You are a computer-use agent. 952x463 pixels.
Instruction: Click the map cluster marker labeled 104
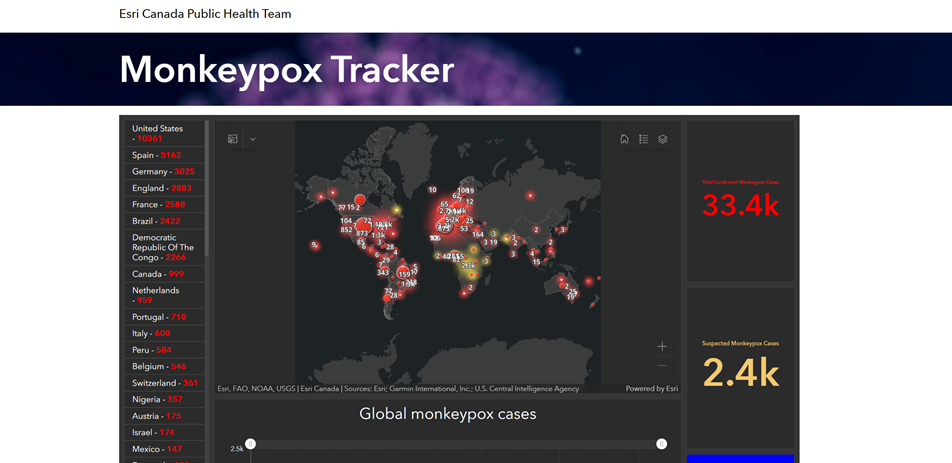tap(346, 221)
